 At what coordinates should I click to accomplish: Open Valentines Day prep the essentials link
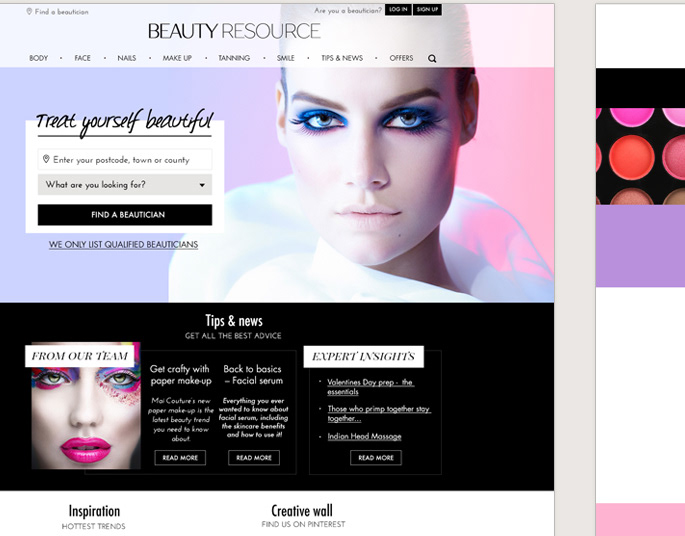[370, 387]
